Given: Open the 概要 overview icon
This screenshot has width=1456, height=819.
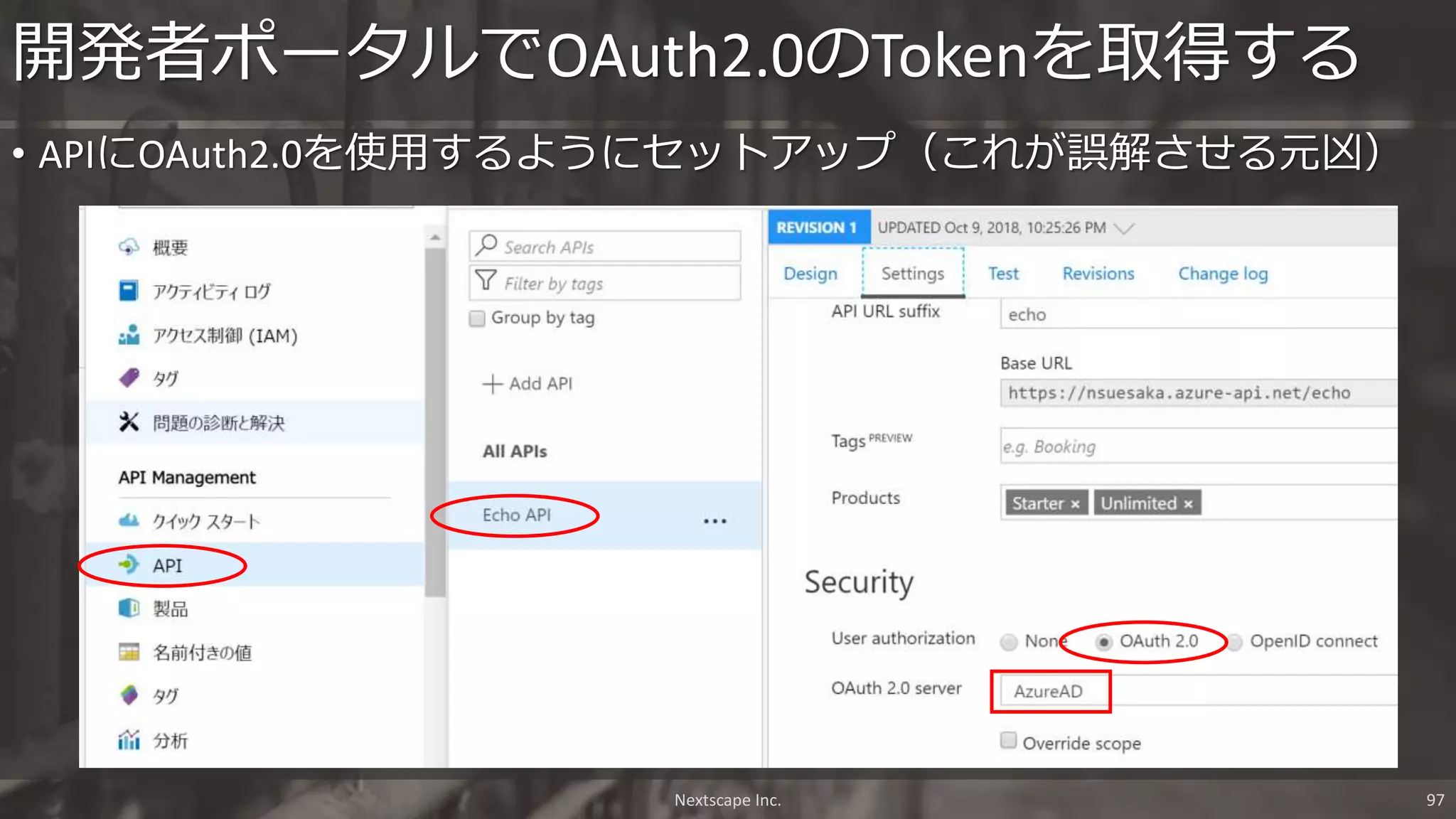Looking at the screenshot, I should pos(129,247).
